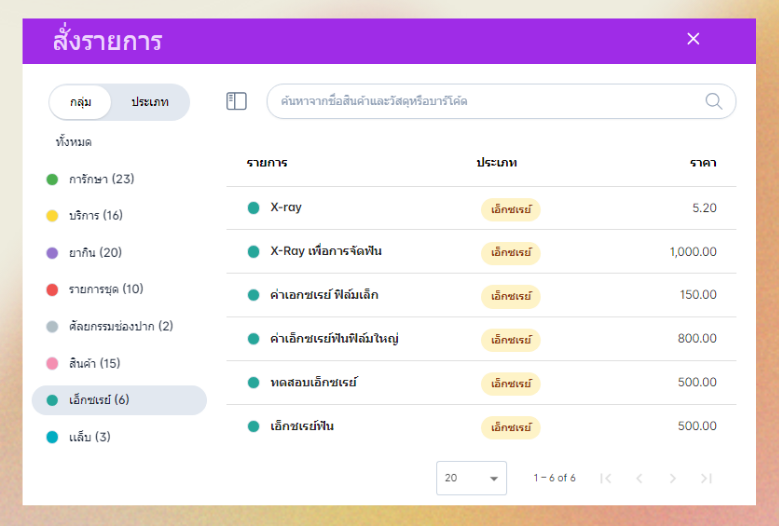Select ทั้งหมด to show all groups
Viewport: 779px width, 526px height.
pos(74,142)
